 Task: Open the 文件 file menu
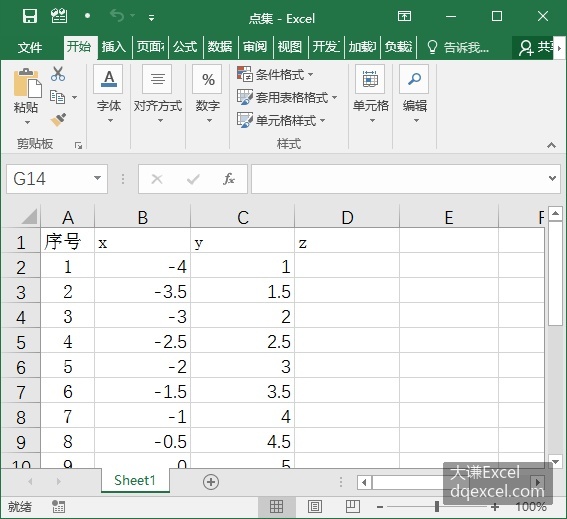[30, 47]
